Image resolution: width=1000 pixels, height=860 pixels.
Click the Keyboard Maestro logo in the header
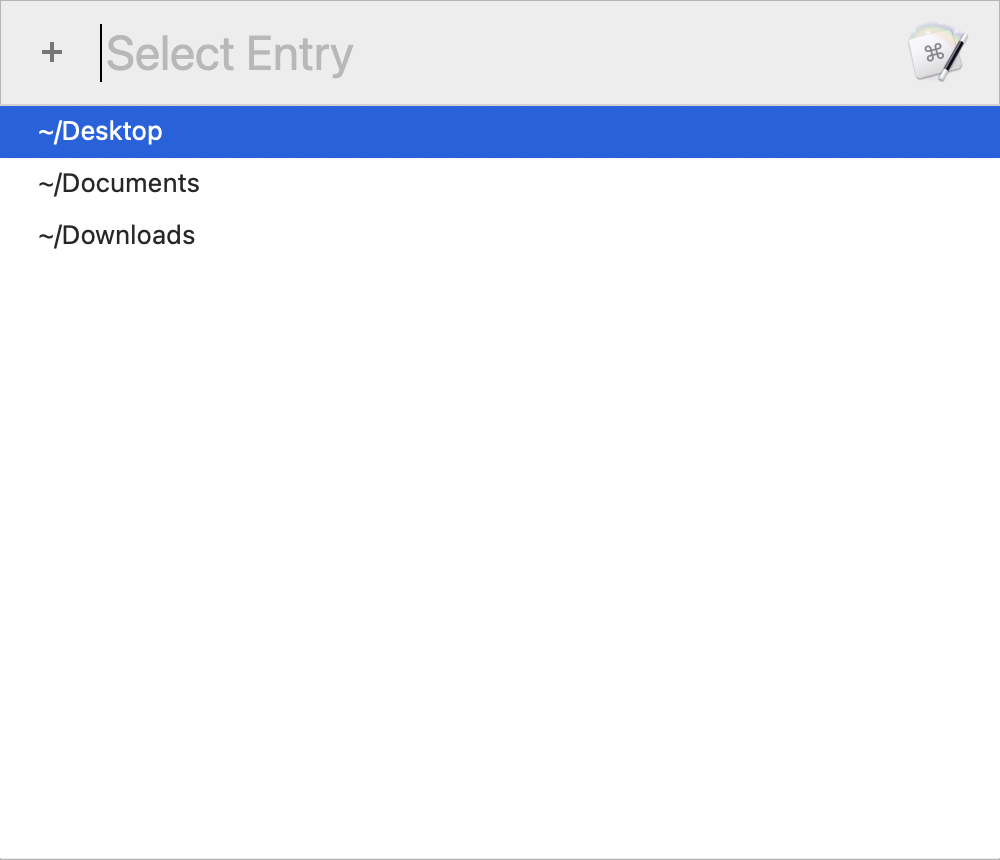tap(938, 52)
